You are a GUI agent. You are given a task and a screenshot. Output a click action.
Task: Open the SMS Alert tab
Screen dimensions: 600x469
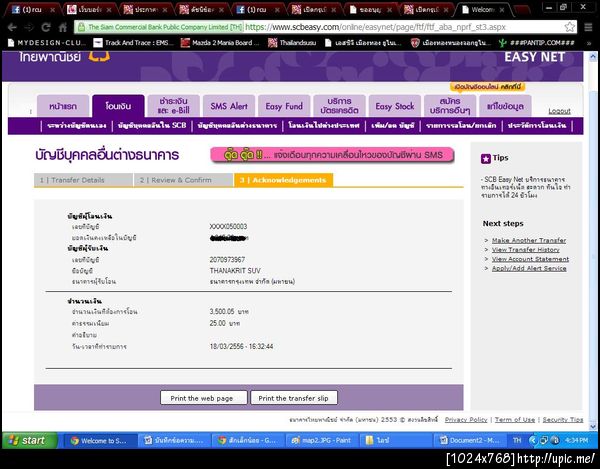(x=229, y=106)
